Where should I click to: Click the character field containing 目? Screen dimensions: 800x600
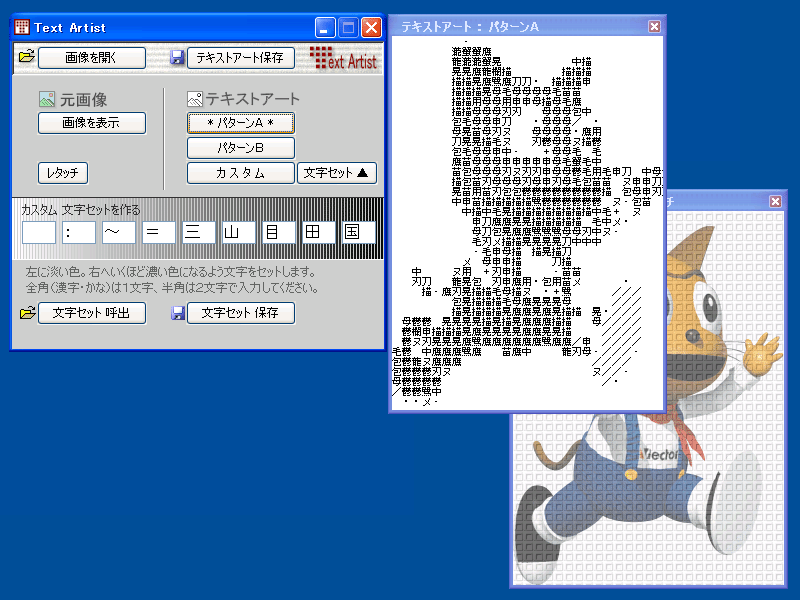tap(279, 232)
